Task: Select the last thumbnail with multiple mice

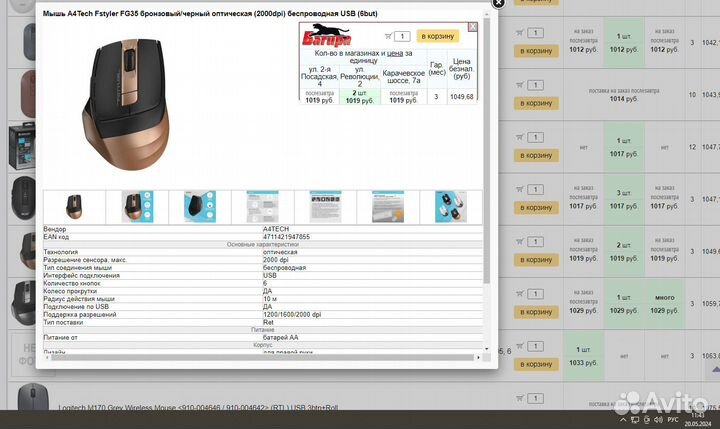Action: click(449, 207)
